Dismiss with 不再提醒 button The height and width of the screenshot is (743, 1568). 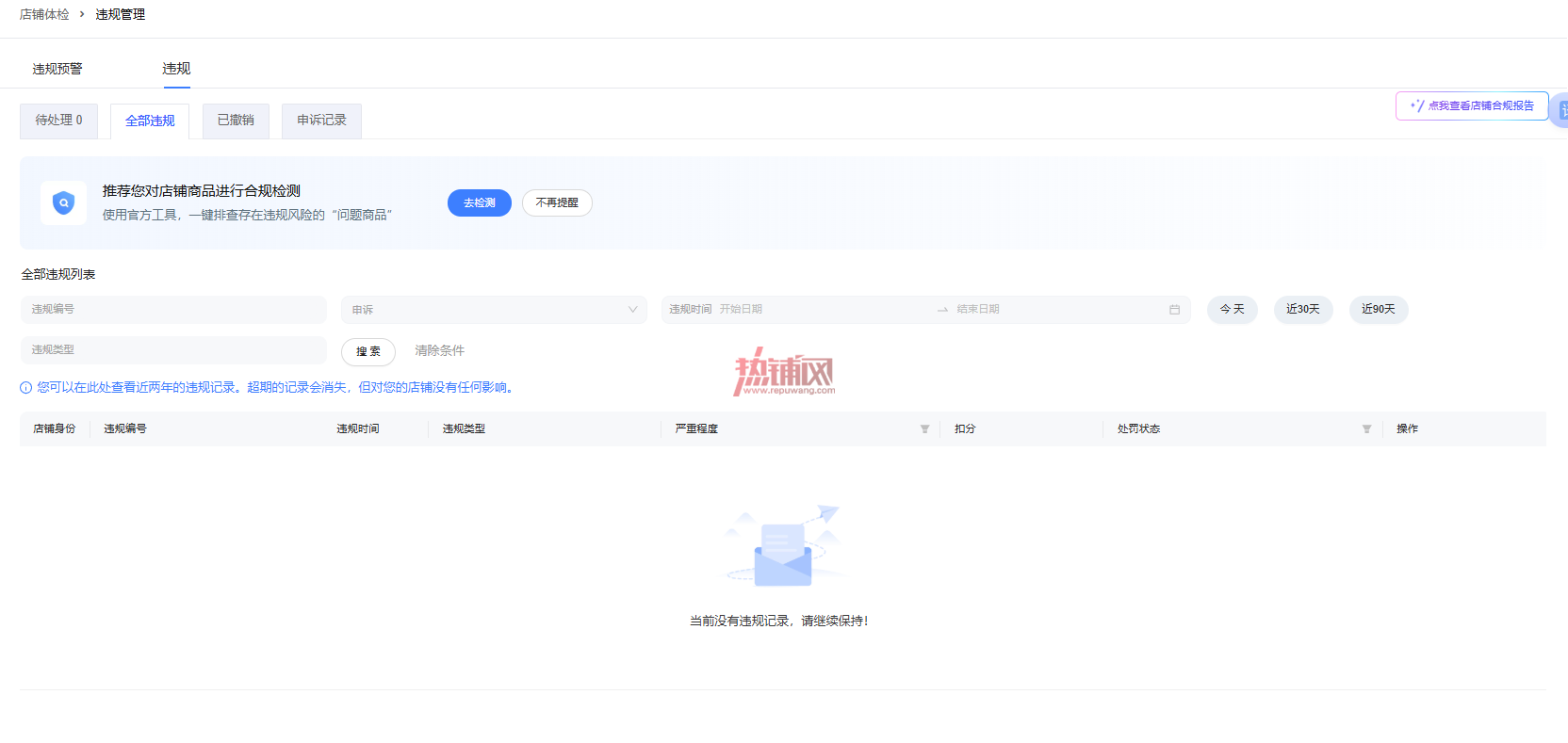pyautogui.click(x=557, y=203)
